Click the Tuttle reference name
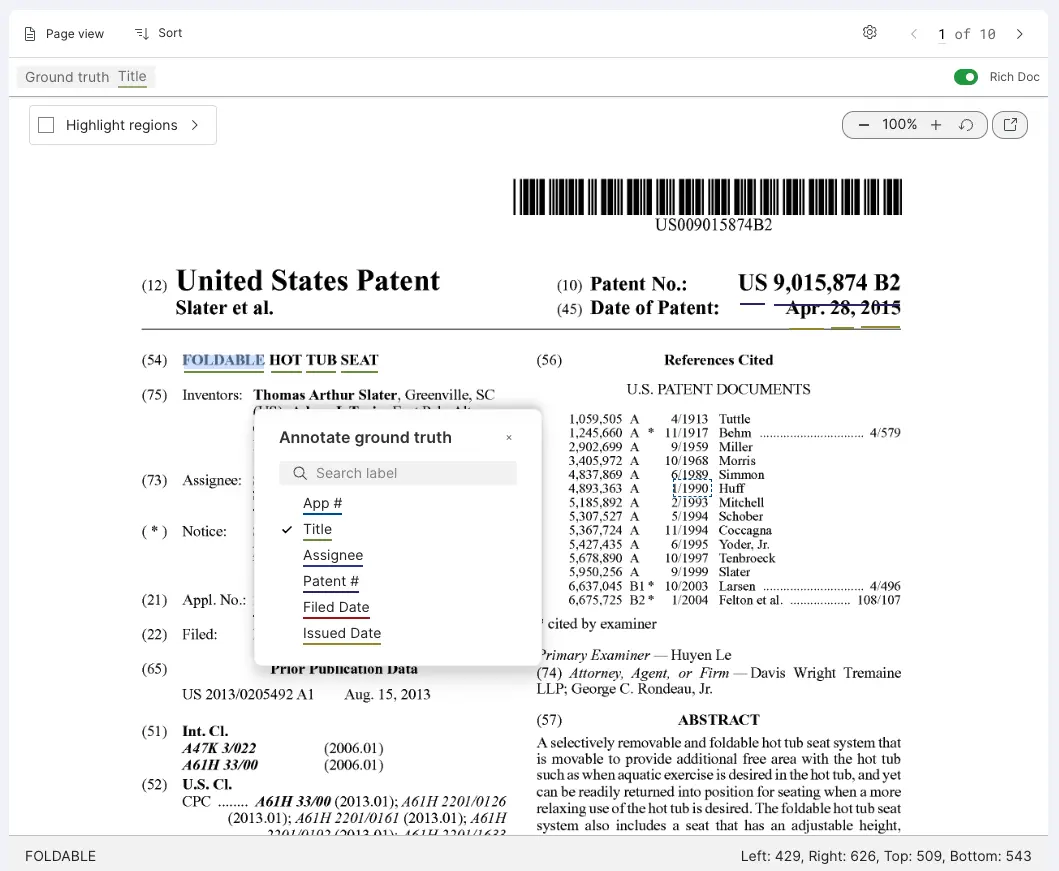The height and width of the screenshot is (871, 1059). click(734, 419)
